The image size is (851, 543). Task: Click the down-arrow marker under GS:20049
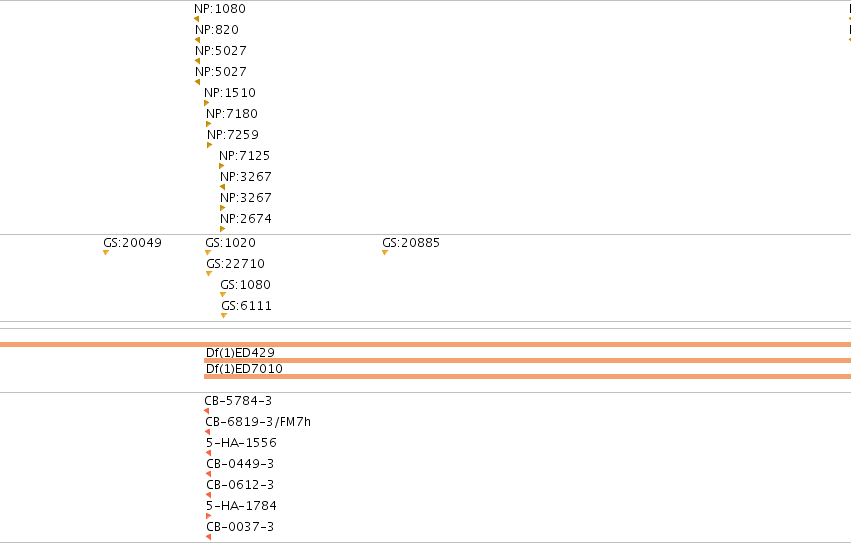coord(106,252)
